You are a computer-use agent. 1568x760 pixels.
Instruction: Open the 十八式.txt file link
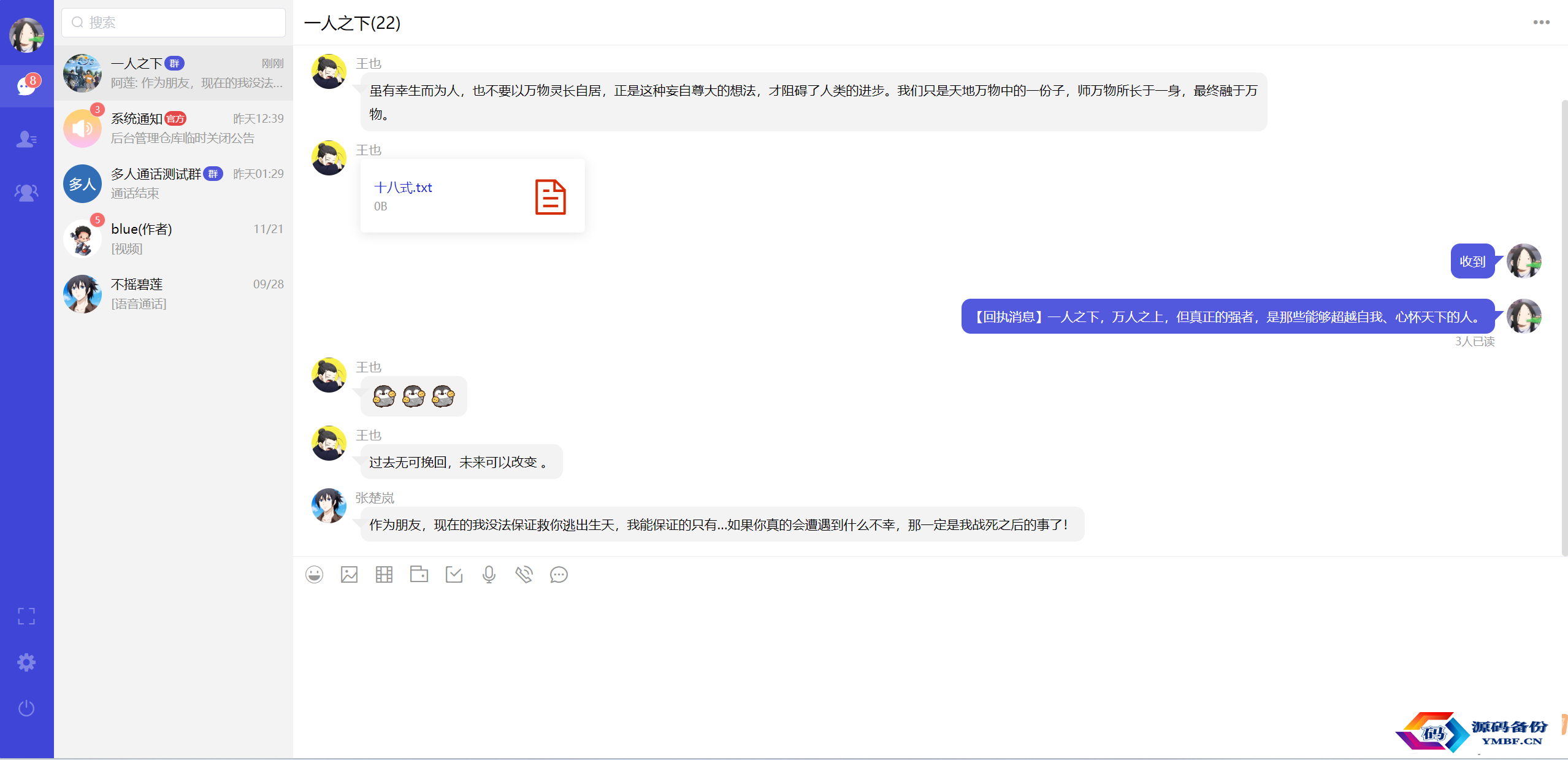(x=403, y=188)
